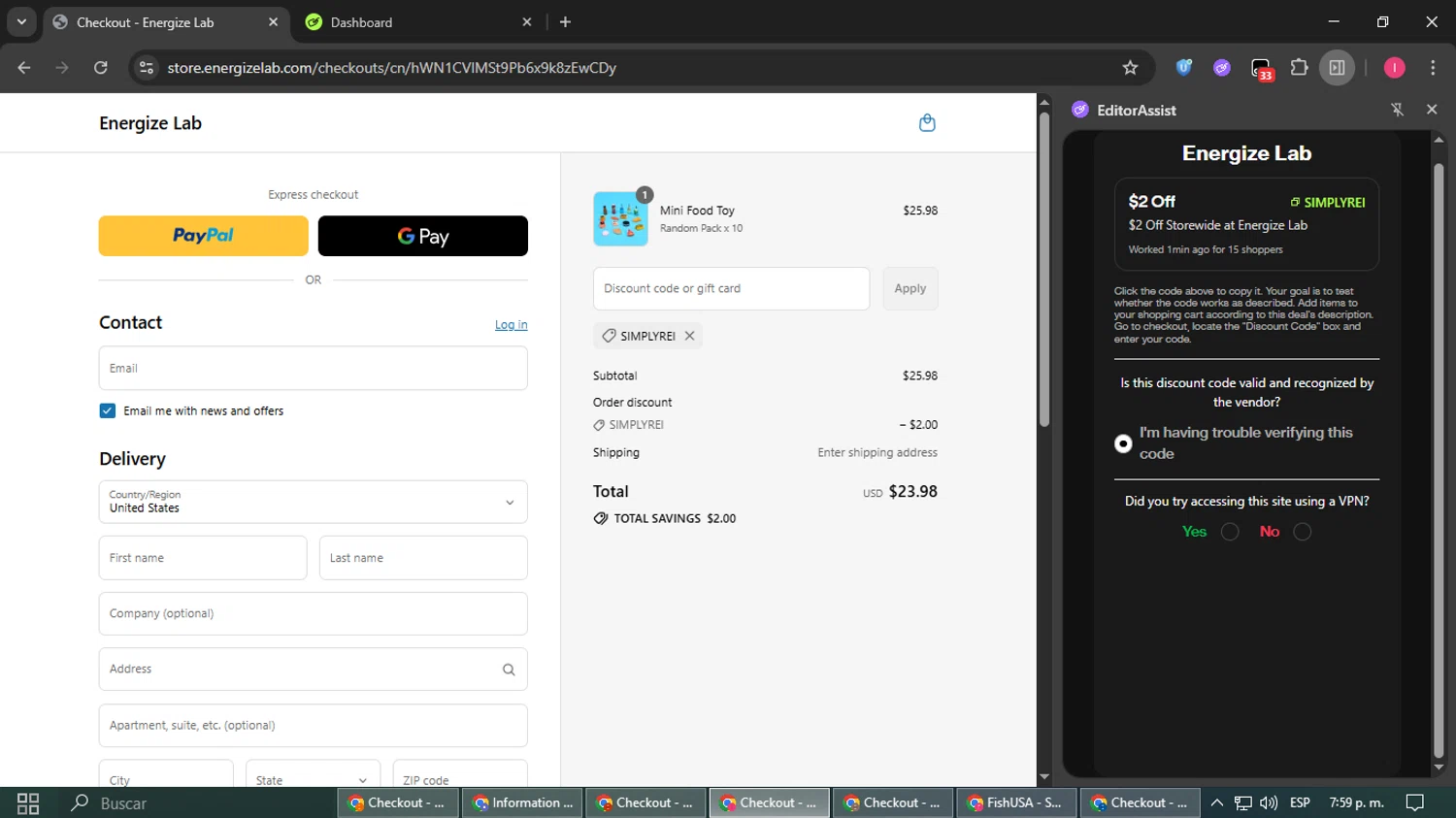This screenshot has width=1456, height=818.
Task: Open the Extensions puzzle menu
Action: 1299,67
